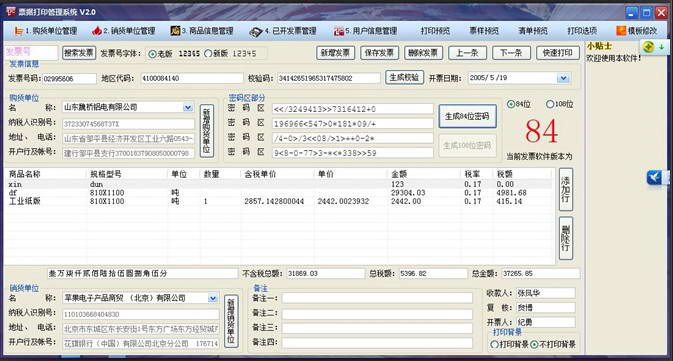Click the 复核 field

tap(546, 308)
